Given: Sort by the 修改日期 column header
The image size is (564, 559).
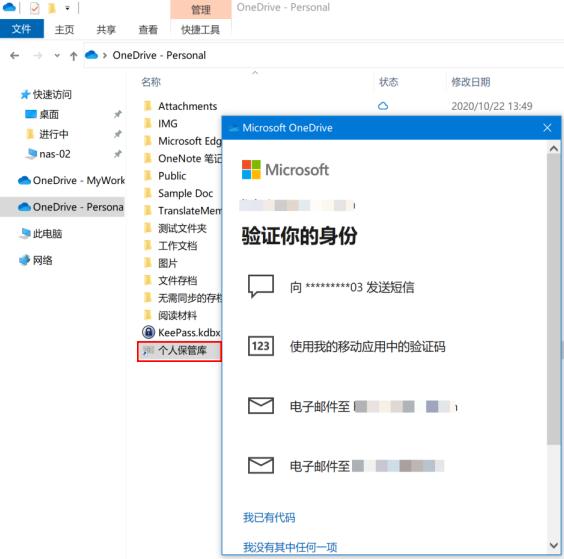Looking at the screenshot, I should pyautogui.click(x=470, y=82).
